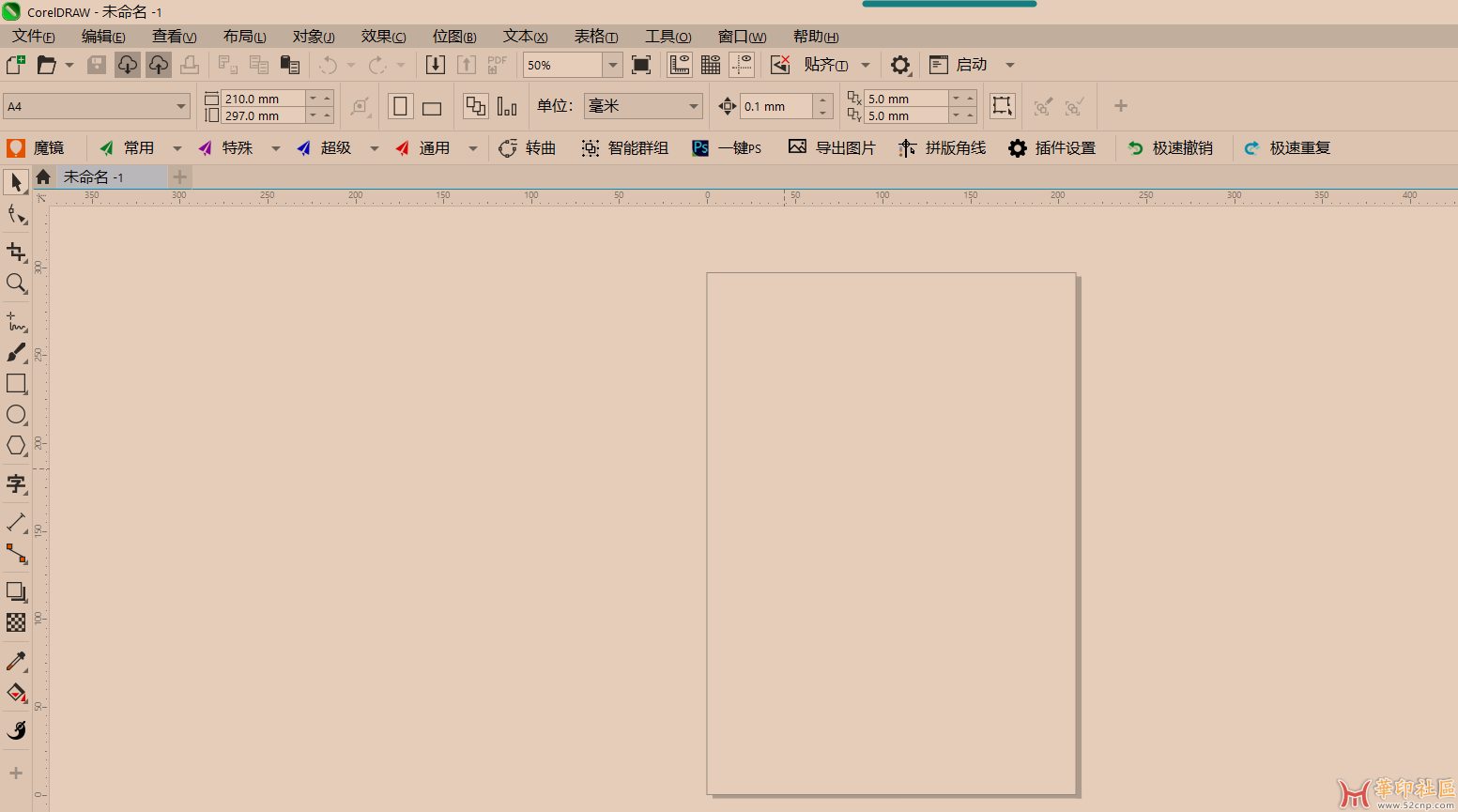Toggle treat as filled bounding box
Viewport: 1458px width, 812px height.
click(1003, 106)
